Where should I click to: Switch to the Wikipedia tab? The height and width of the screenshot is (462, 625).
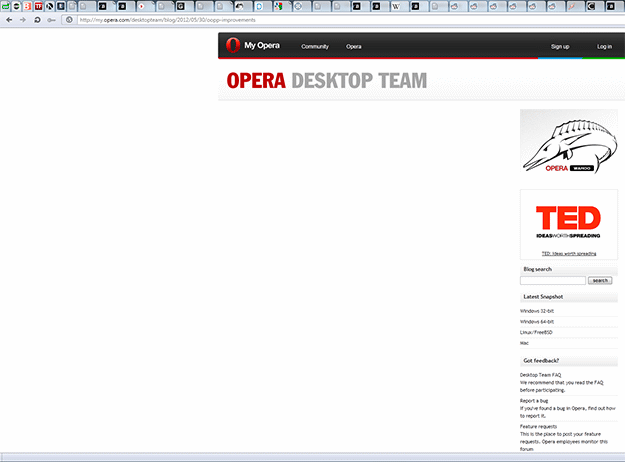click(397, 6)
